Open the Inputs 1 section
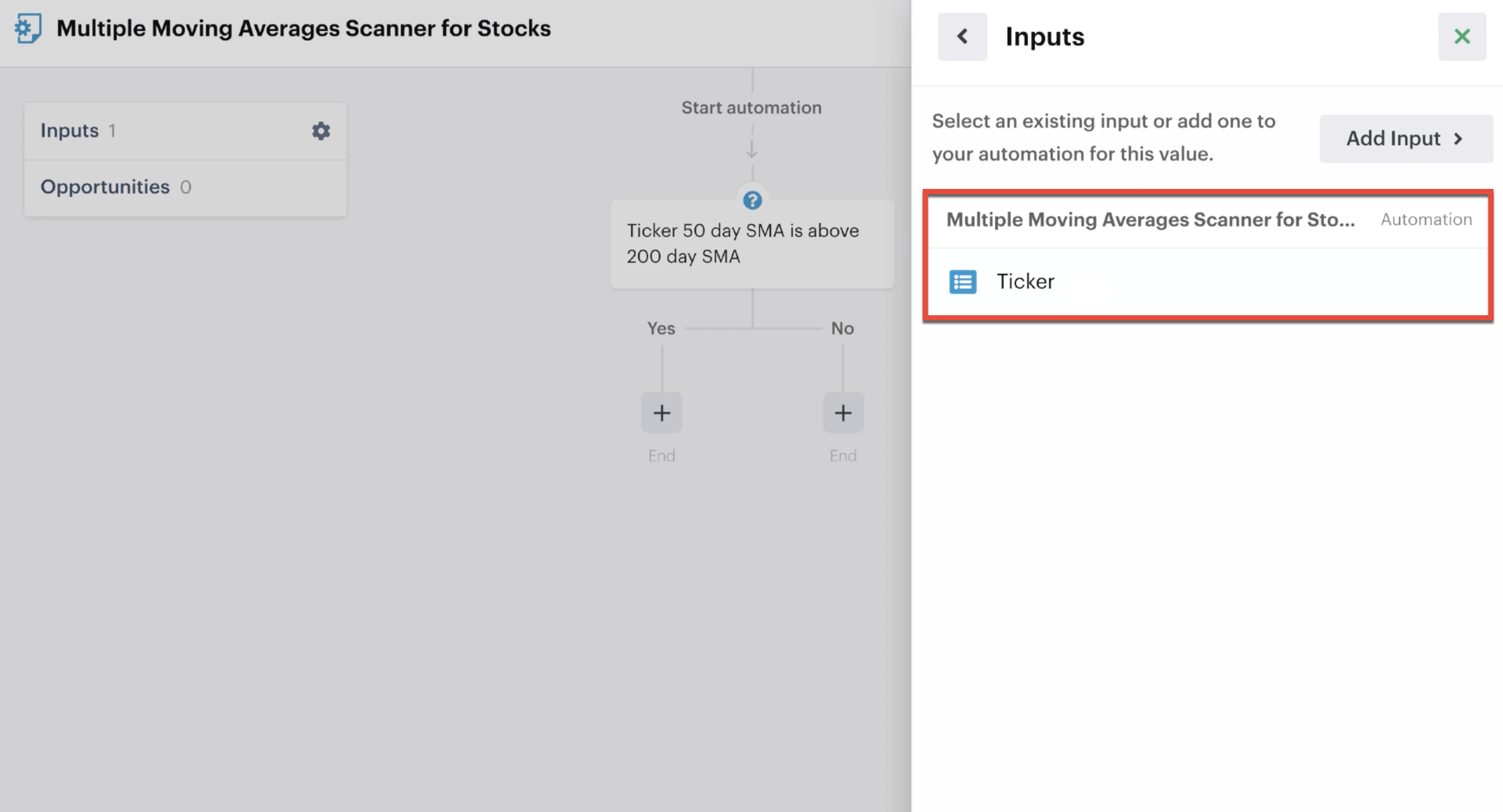Image resolution: width=1503 pixels, height=812 pixels. [186, 130]
